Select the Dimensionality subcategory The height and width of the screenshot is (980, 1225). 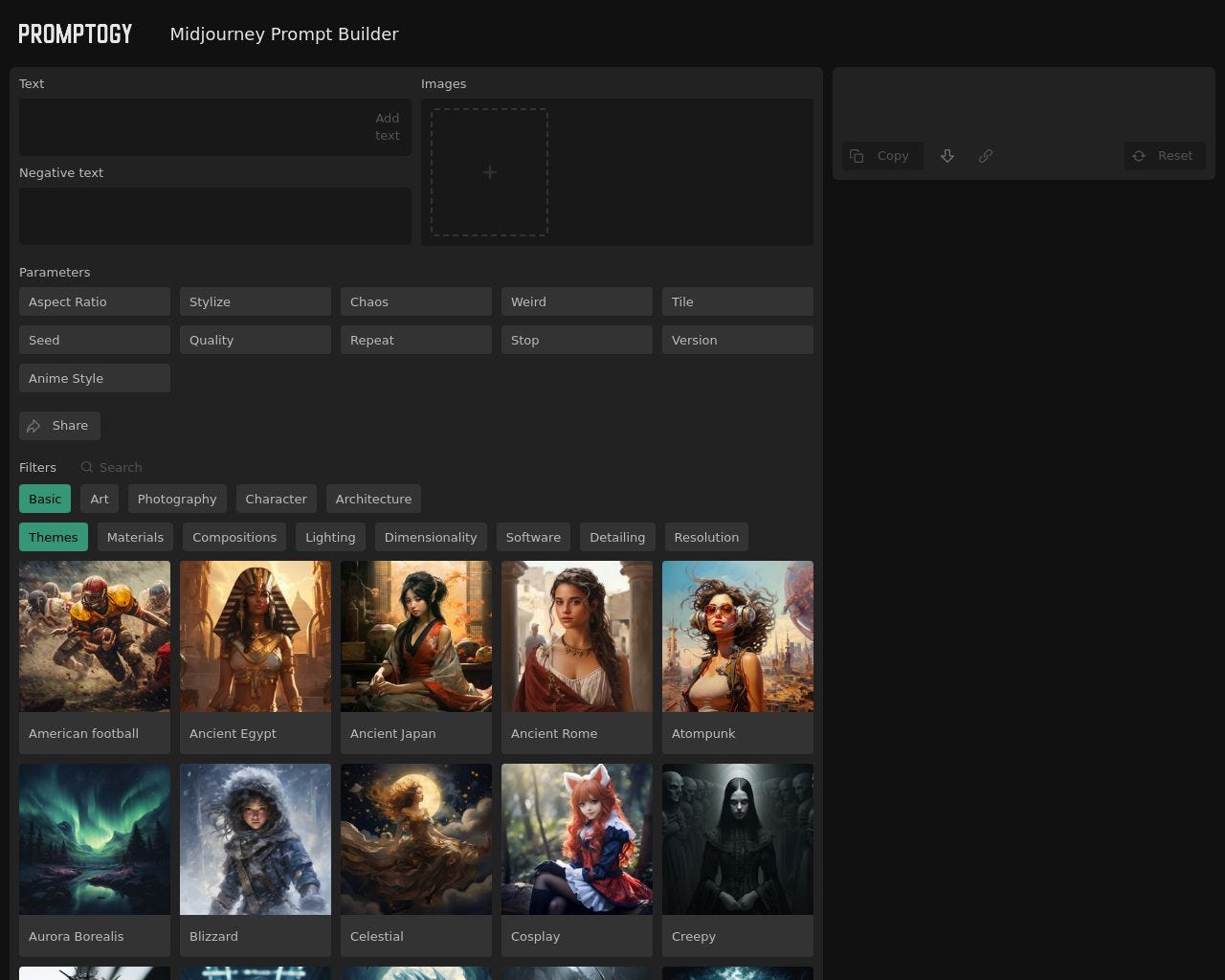pyautogui.click(x=431, y=537)
